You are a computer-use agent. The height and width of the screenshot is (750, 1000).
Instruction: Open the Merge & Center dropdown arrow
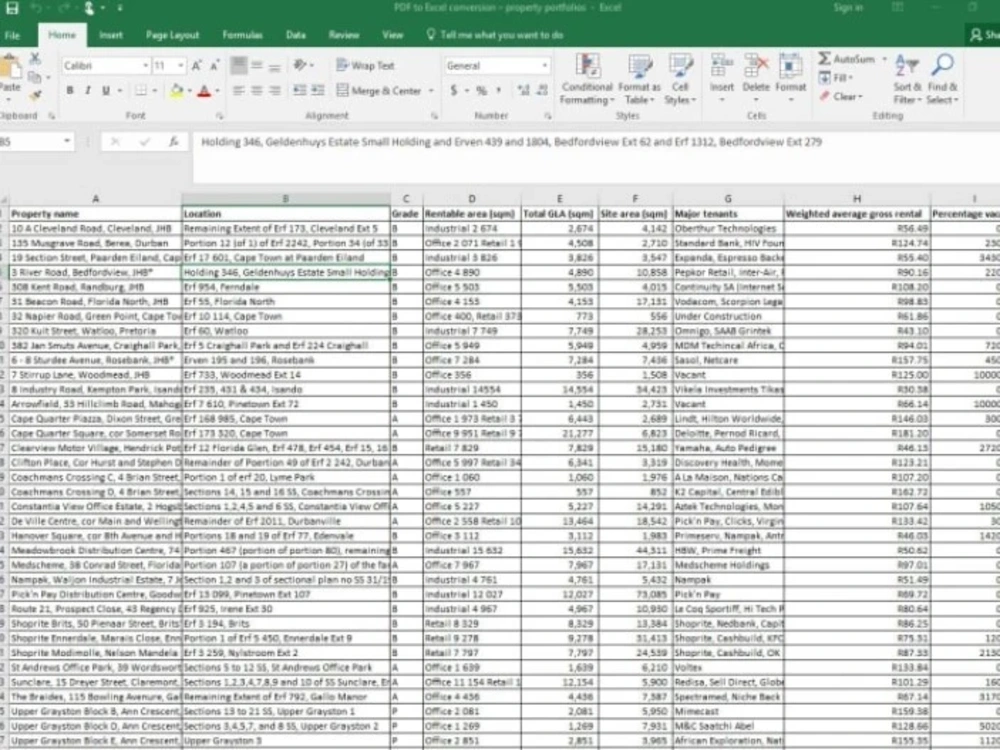coord(431,91)
